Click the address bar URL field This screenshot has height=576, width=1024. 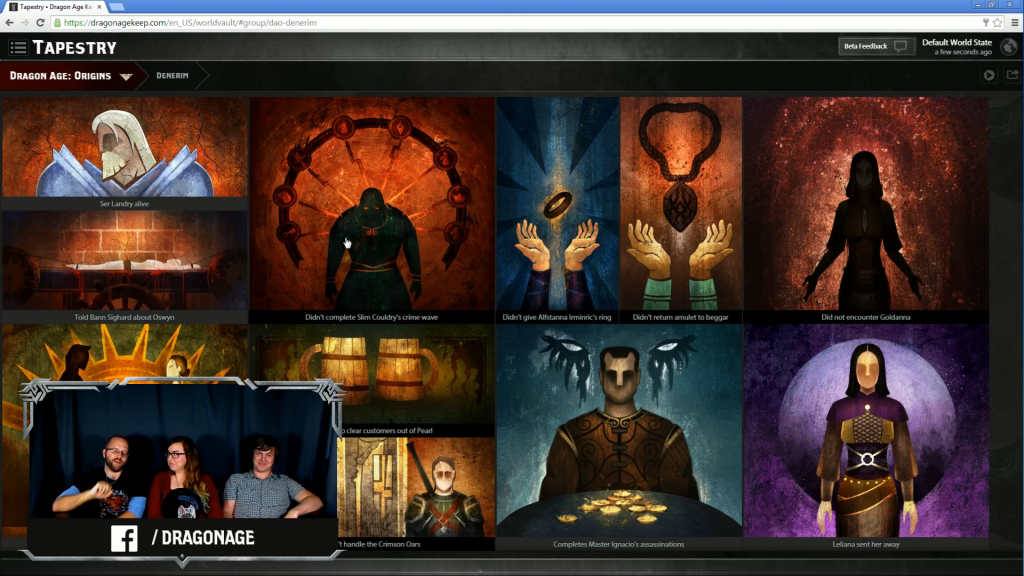tap(500, 23)
